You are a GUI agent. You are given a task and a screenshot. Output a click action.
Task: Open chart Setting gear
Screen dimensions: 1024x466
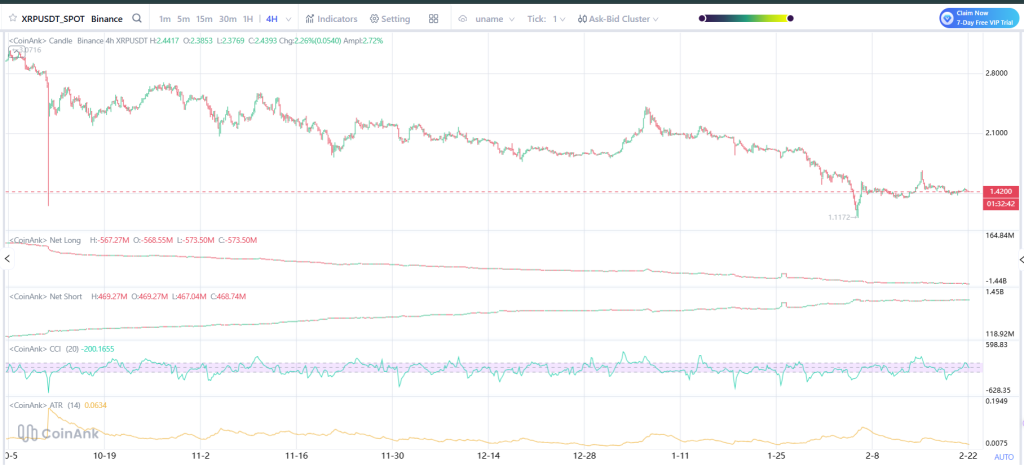[390, 18]
